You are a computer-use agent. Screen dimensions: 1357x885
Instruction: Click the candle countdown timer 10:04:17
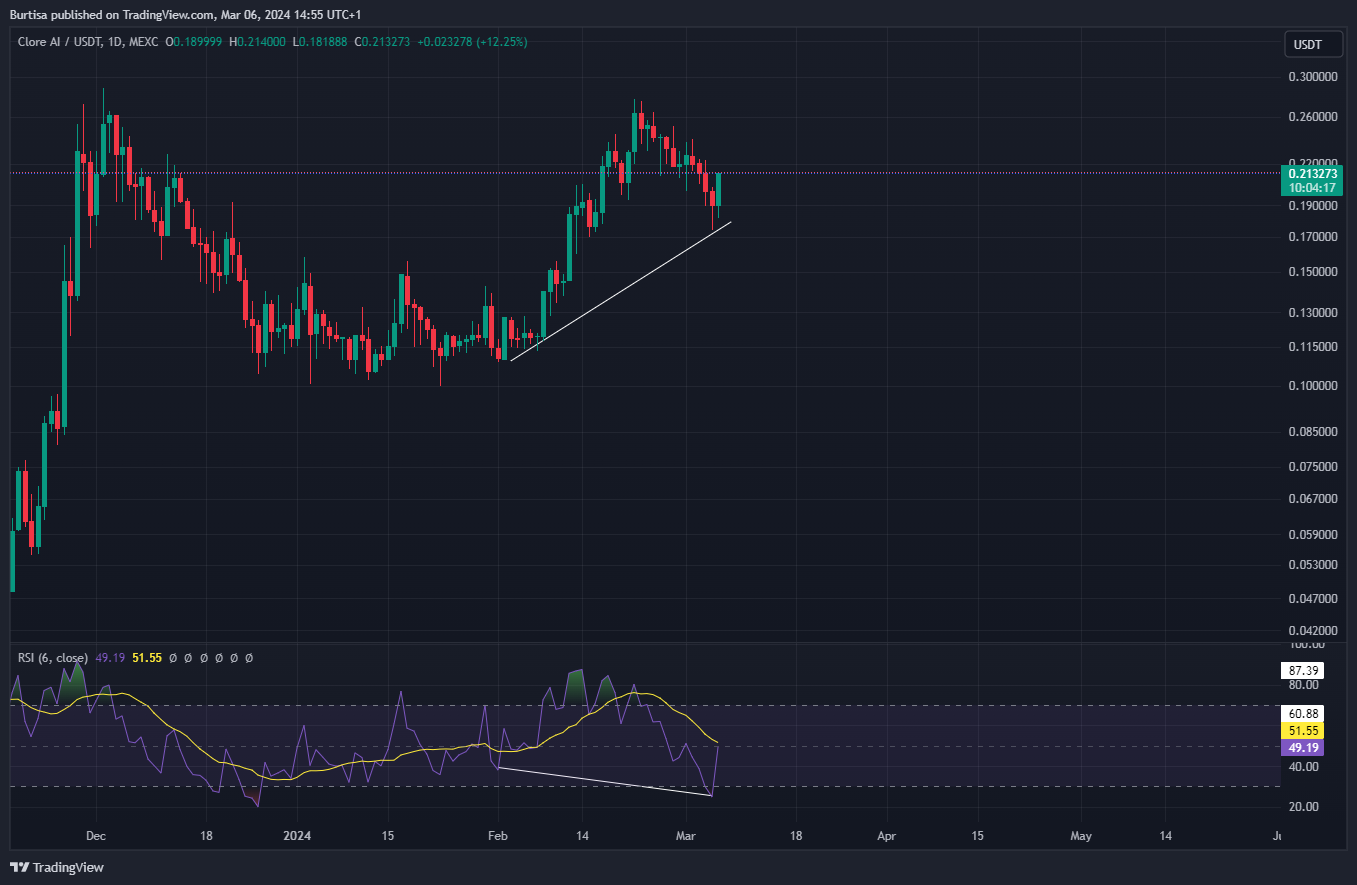click(x=1313, y=187)
